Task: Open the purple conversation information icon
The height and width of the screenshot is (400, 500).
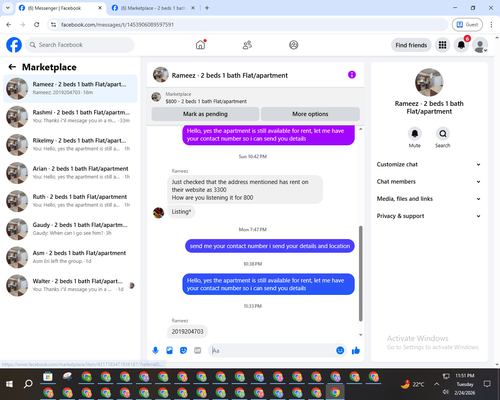Action: pos(352,75)
